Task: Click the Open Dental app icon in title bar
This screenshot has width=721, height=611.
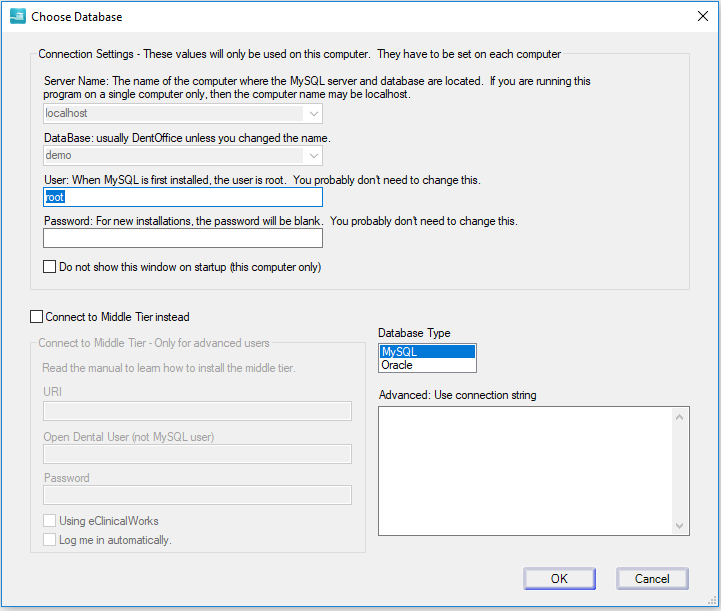Action: coord(18,17)
